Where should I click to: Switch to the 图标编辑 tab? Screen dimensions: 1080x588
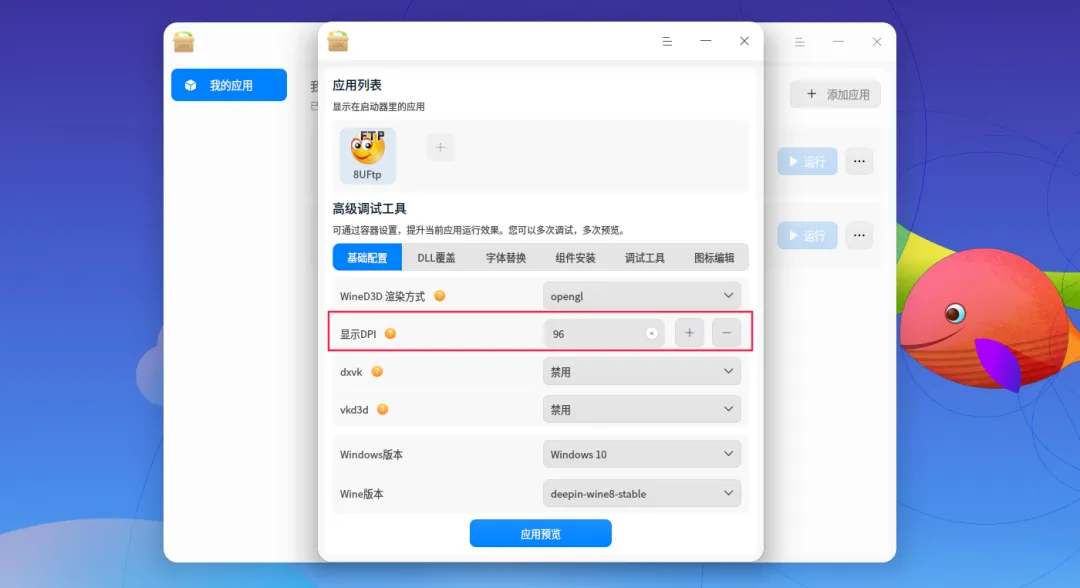pos(714,258)
